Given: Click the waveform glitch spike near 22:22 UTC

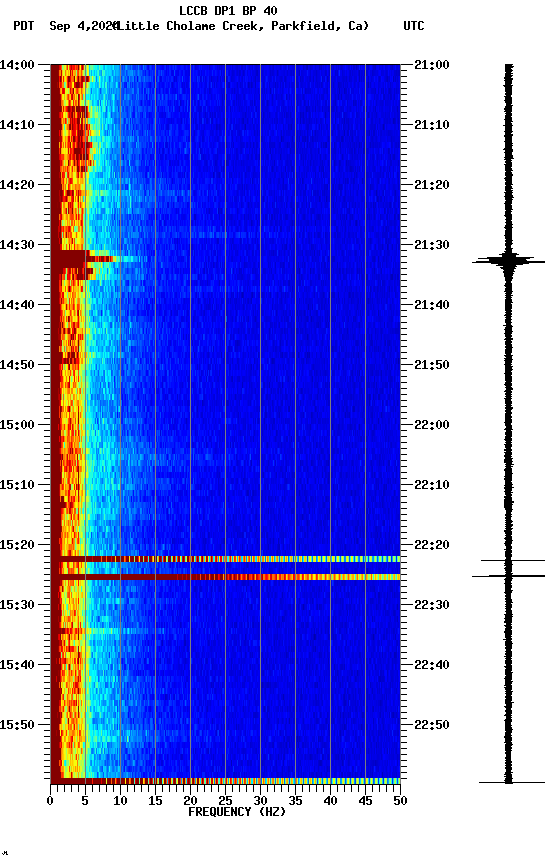Looking at the screenshot, I should point(513,560).
